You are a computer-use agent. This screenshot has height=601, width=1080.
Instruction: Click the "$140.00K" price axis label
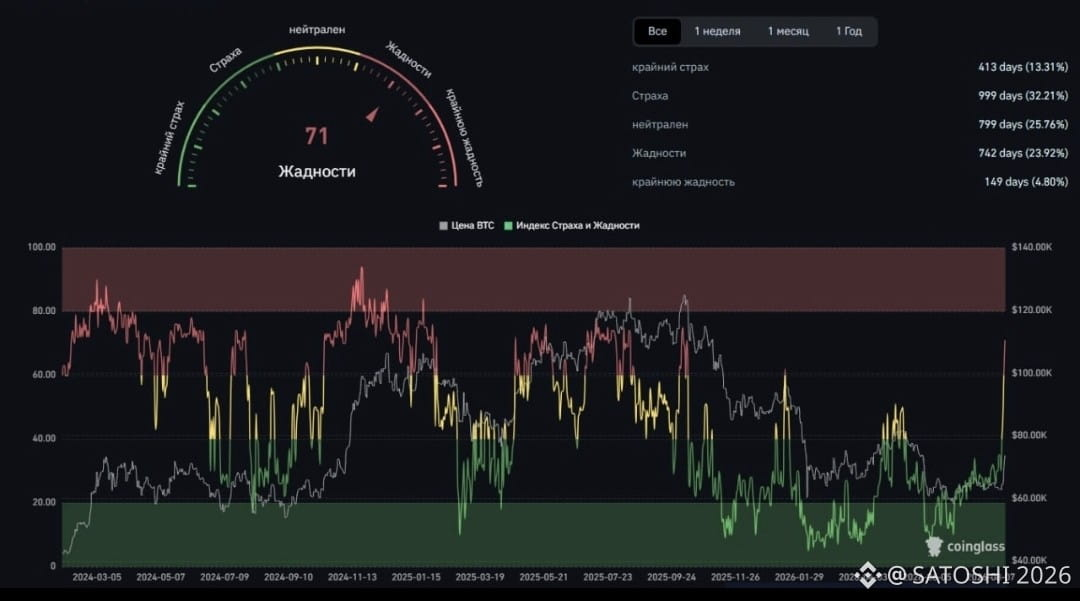(x=1032, y=247)
